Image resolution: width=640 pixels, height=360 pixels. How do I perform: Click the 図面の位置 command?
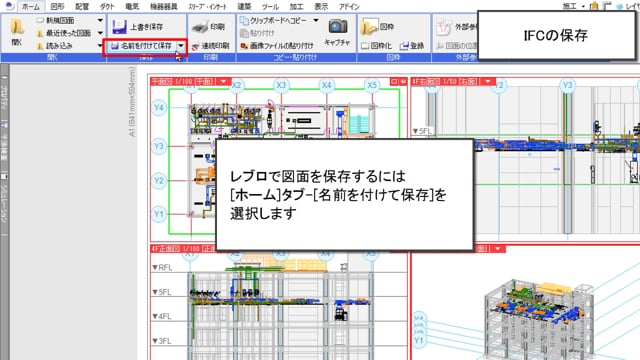point(456,46)
